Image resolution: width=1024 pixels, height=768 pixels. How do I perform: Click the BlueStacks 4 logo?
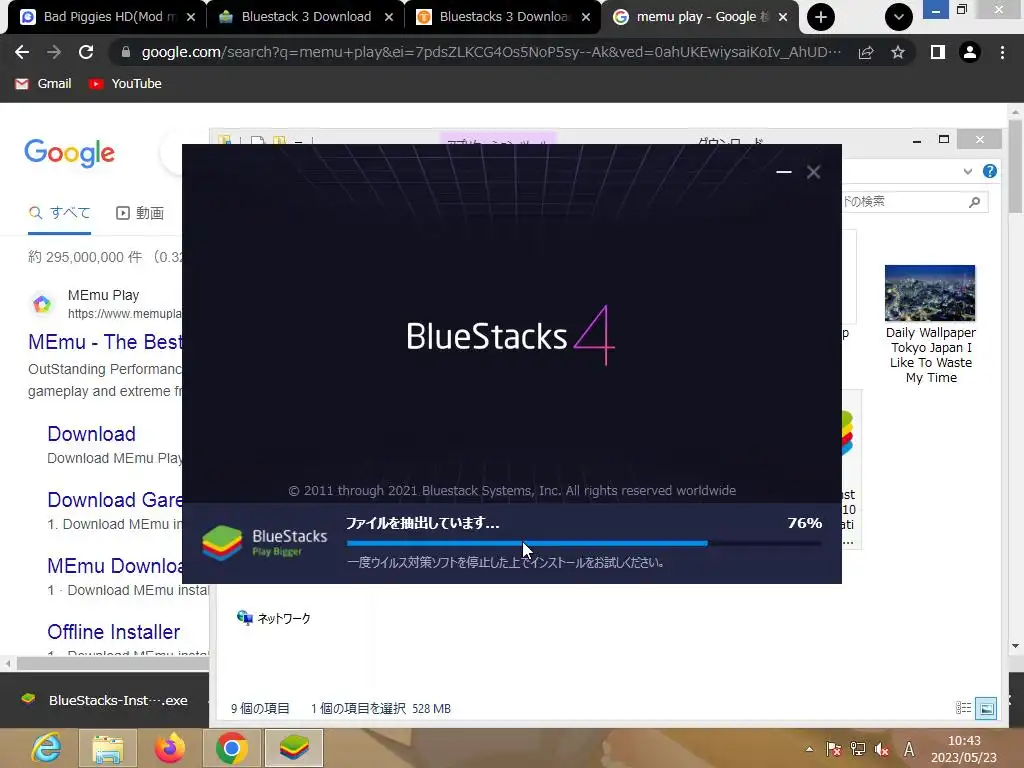(511, 336)
